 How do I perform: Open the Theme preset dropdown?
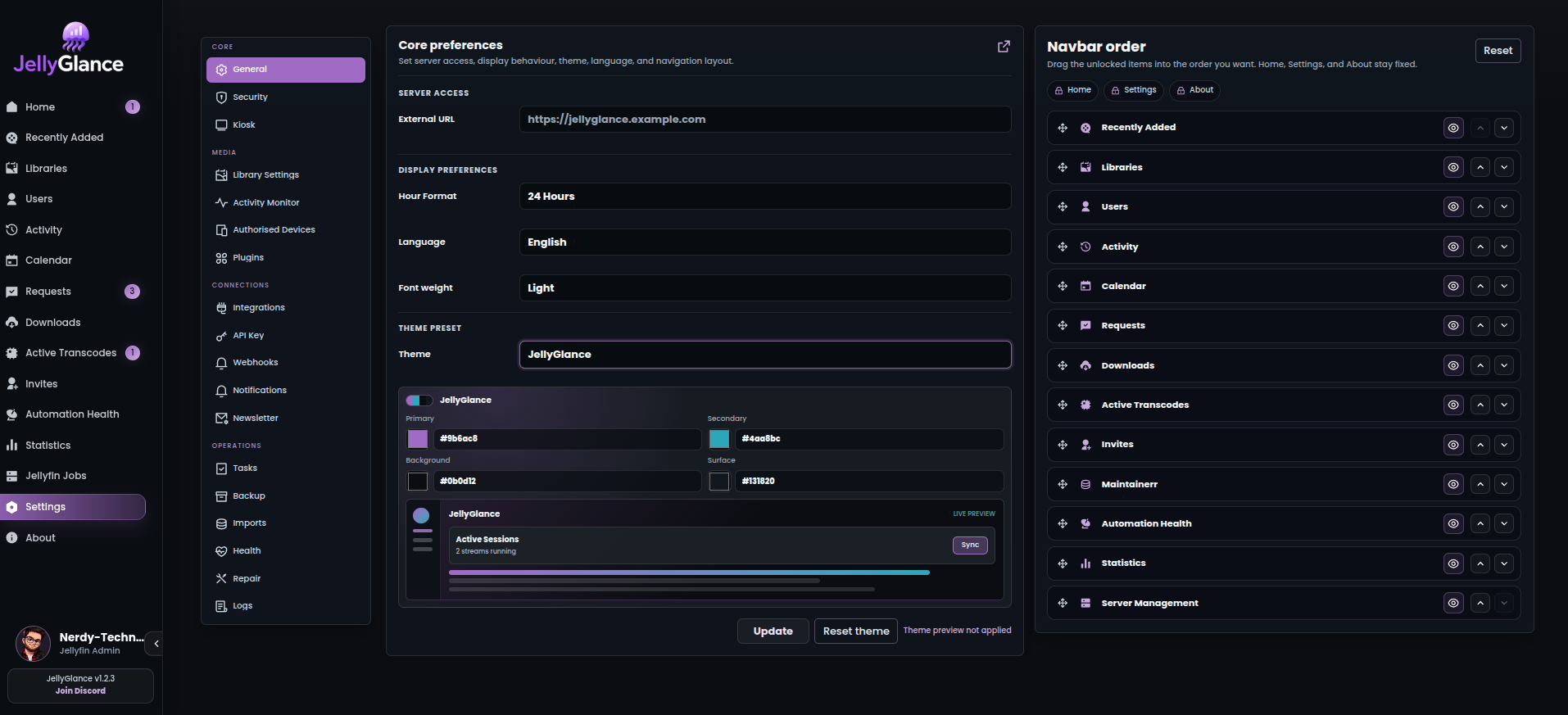pyautogui.click(x=765, y=355)
